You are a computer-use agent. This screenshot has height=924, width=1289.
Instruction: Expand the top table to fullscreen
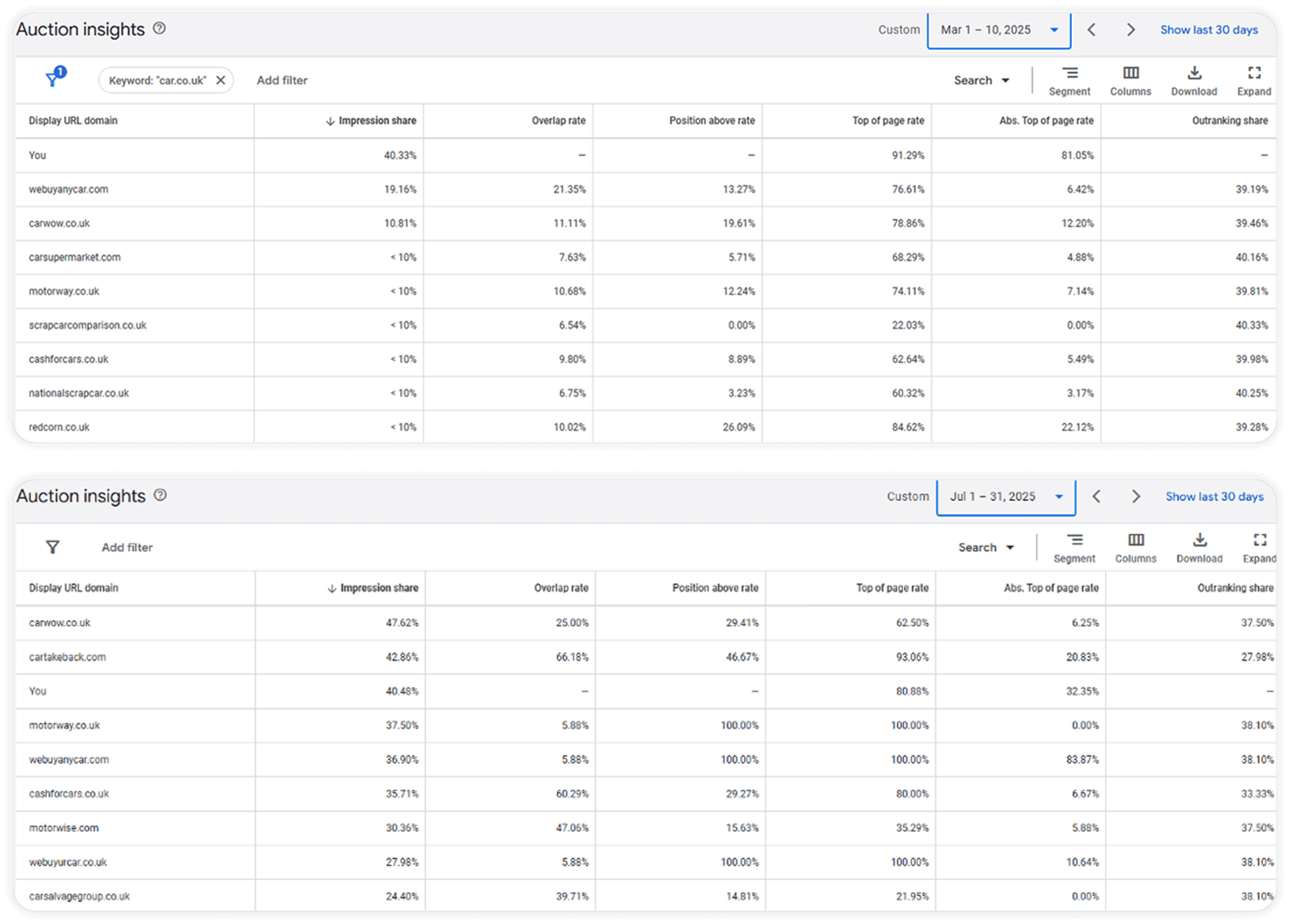(1254, 81)
